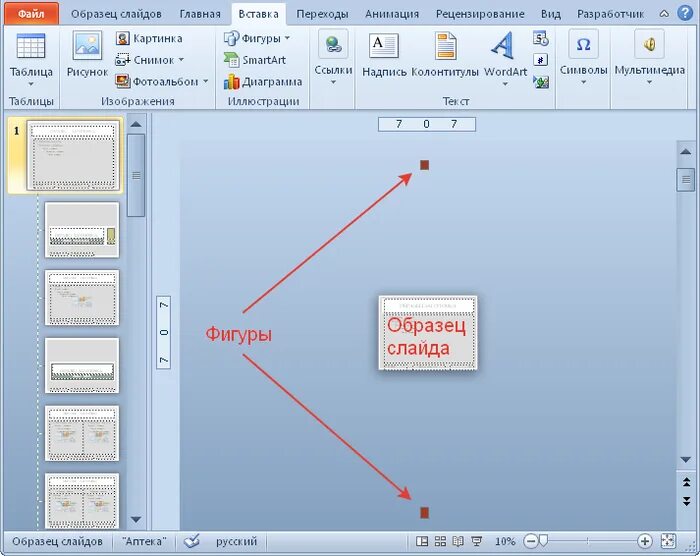The width and height of the screenshot is (700, 556).
Task: Minimize the ribbon with caret arrow
Action: [x=664, y=14]
